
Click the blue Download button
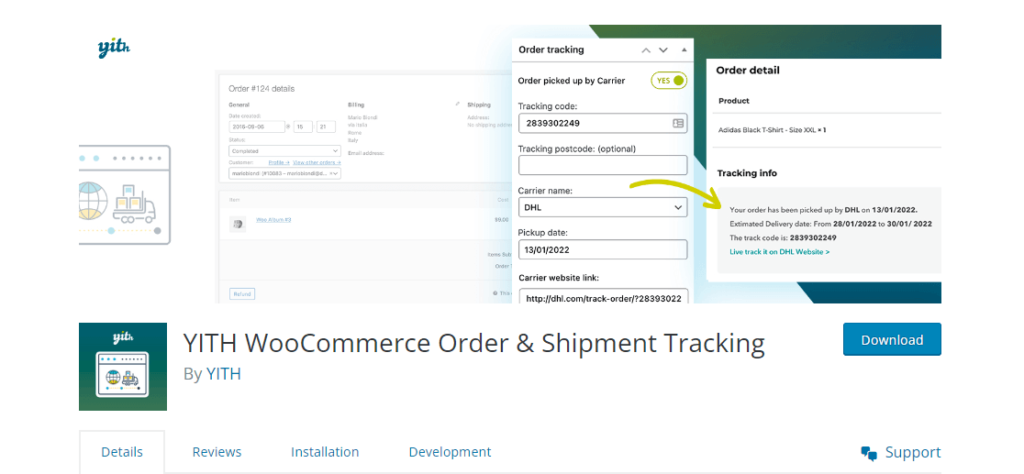click(x=892, y=340)
